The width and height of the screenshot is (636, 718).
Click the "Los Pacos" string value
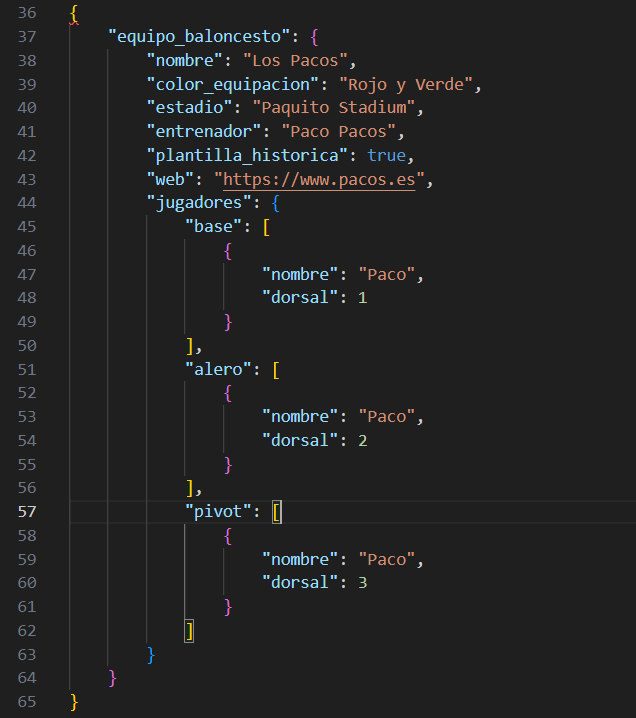coord(295,60)
